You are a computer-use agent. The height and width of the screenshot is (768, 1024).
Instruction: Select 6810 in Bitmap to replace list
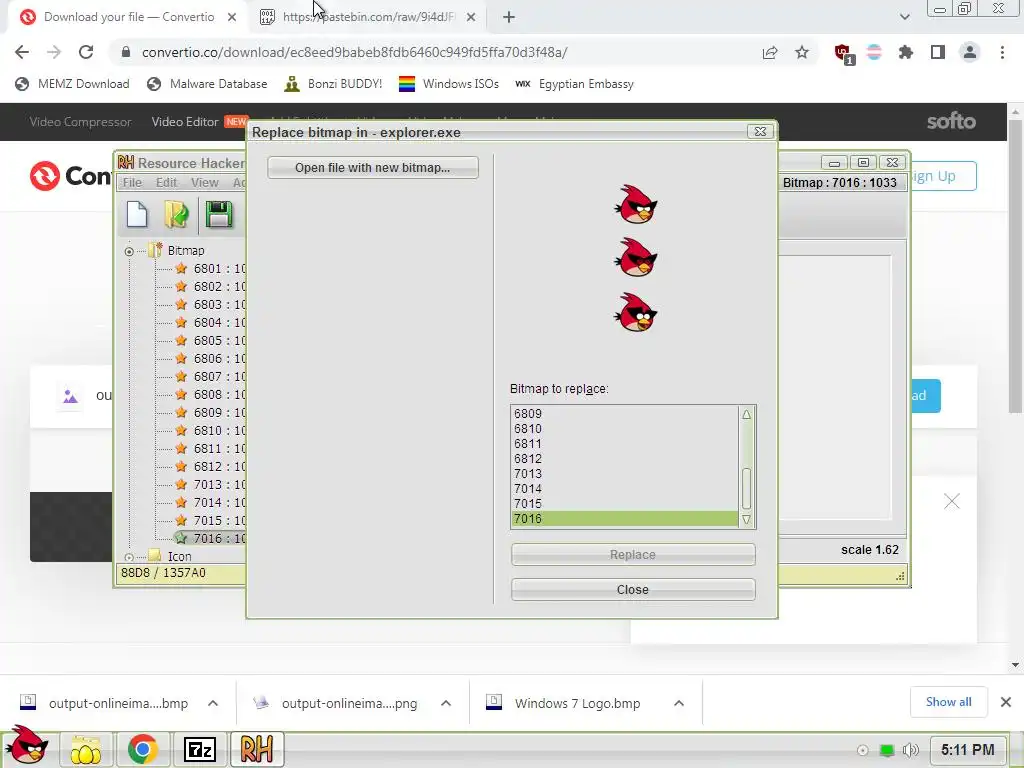625,428
